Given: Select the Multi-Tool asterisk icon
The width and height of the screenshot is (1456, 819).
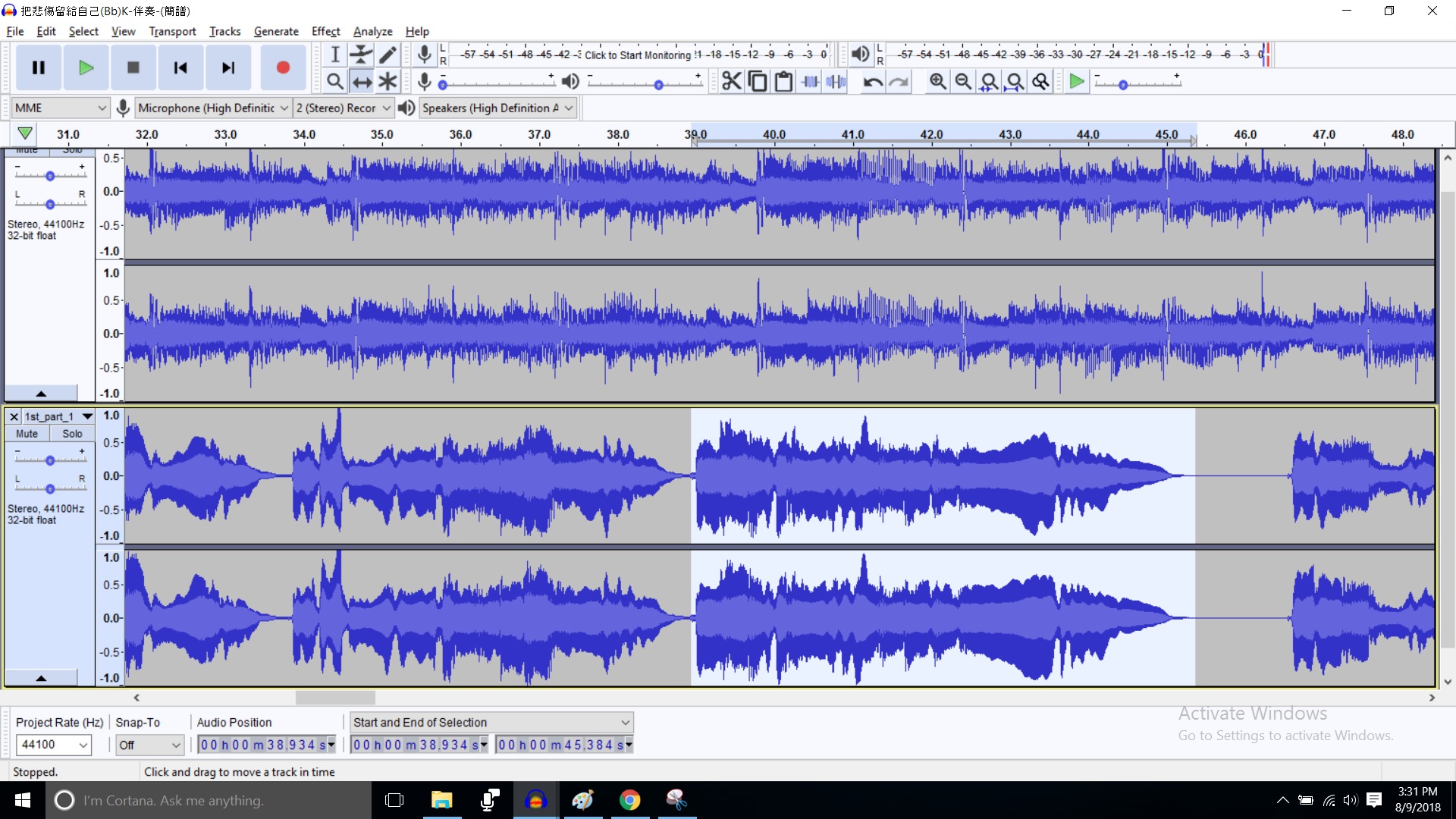Looking at the screenshot, I should click(x=388, y=81).
